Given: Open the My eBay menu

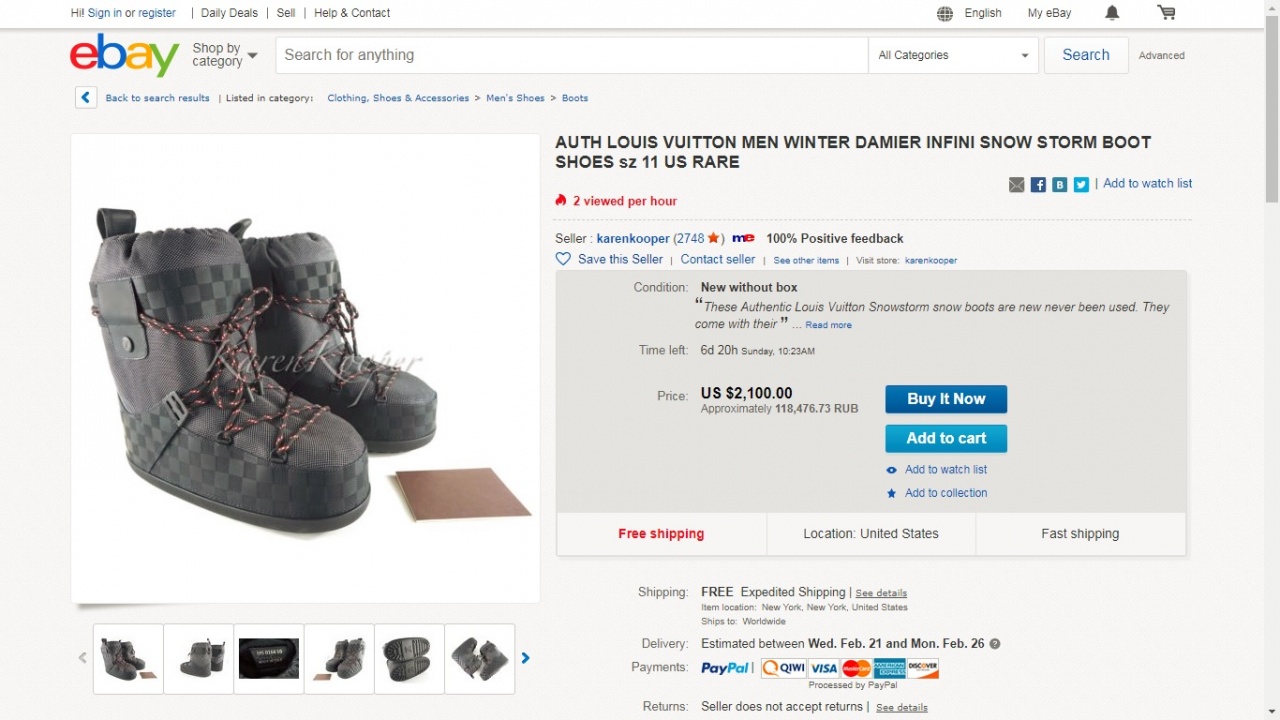Looking at the screenshot, I should tap(1049, 13).
